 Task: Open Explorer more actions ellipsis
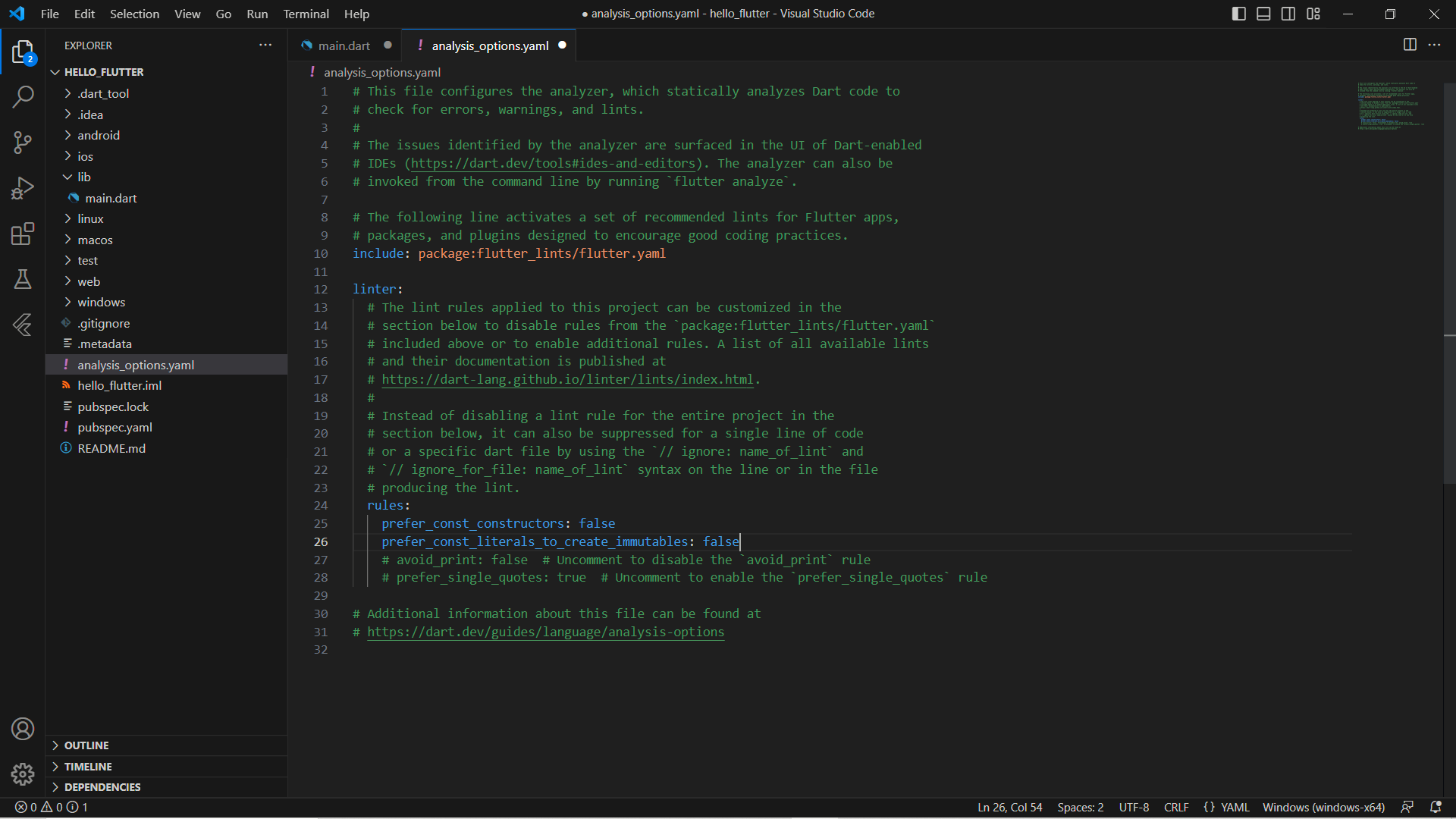tap(265, 45)
